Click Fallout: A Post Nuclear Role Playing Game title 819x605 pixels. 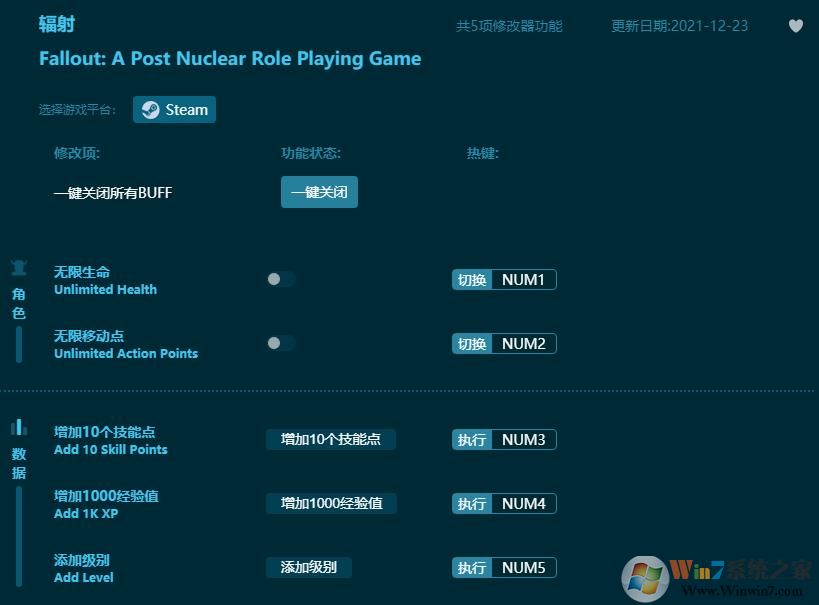[x=230, y=59]
